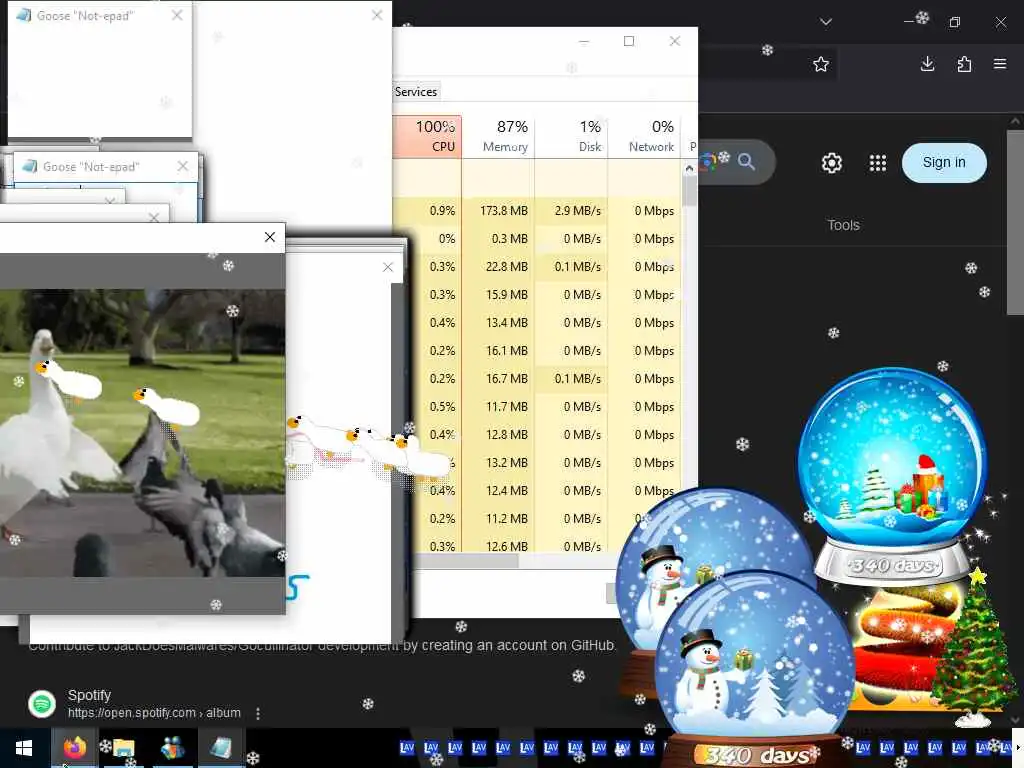Sort by the CPU column header

(427, 136)
